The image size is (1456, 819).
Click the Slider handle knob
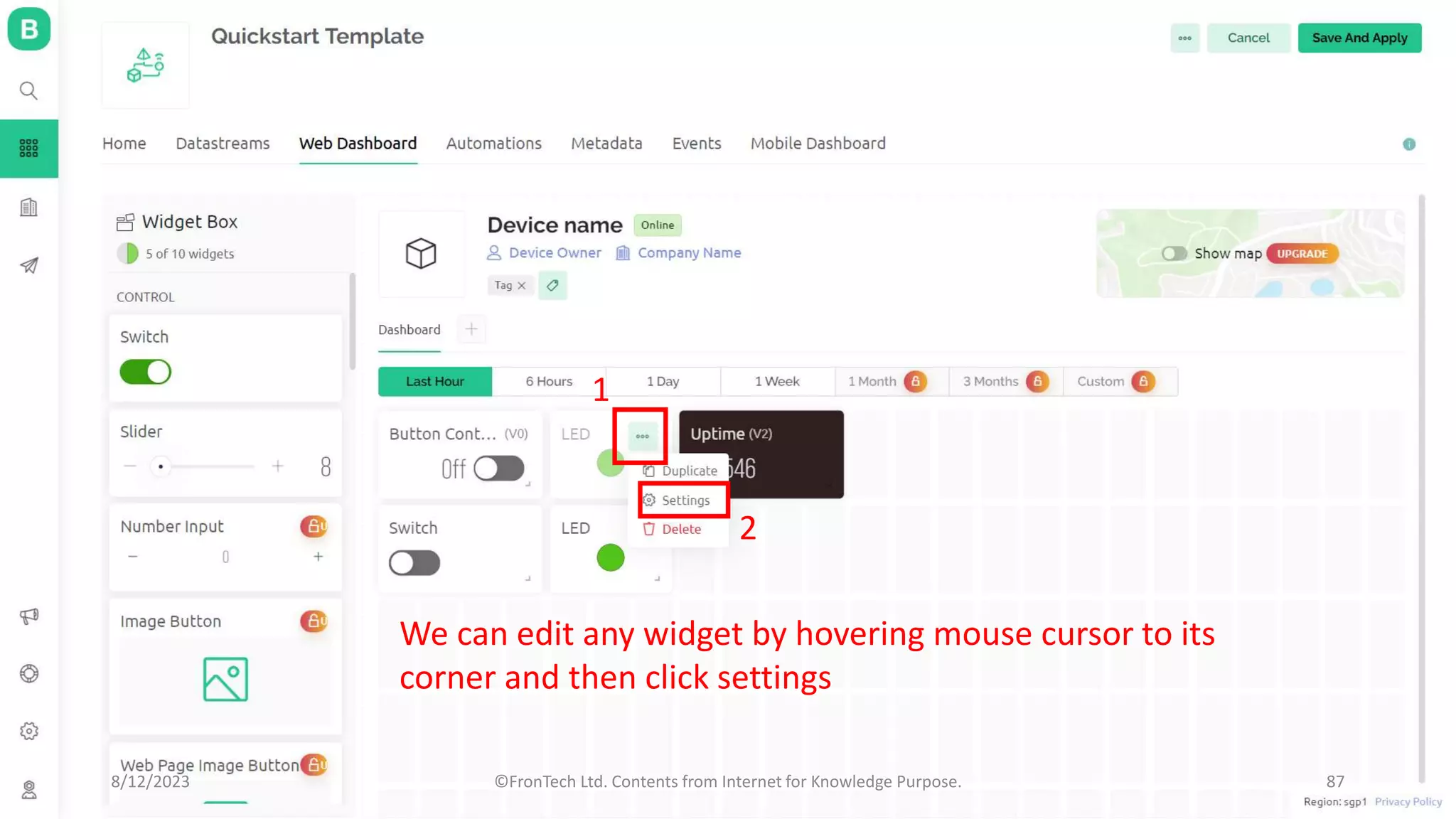(161, 466)
